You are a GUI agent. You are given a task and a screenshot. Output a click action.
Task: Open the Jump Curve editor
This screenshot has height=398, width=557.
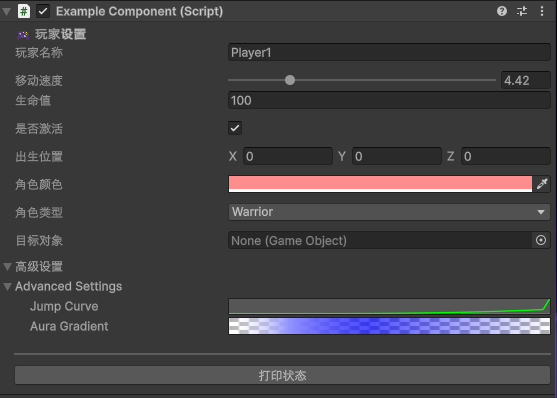coord(389,306)
